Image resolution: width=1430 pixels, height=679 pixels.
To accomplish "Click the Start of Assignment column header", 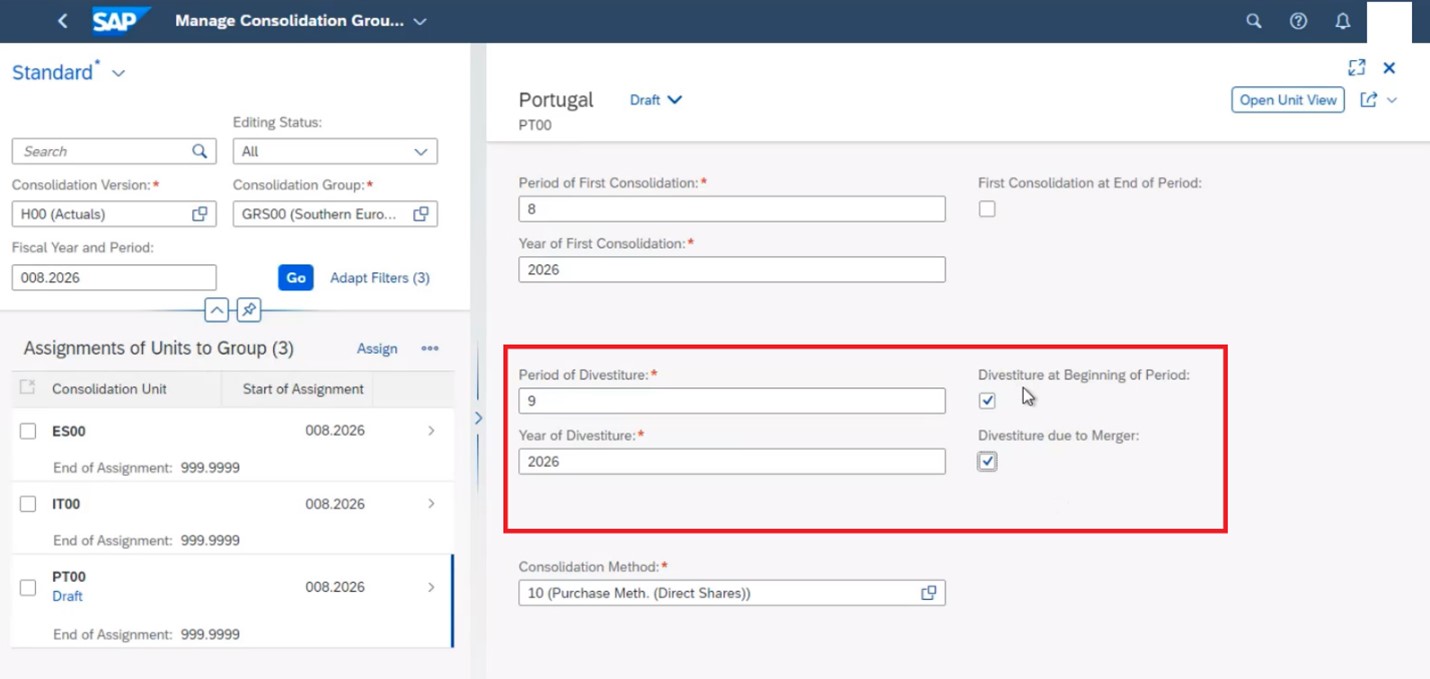I will 303,389.
